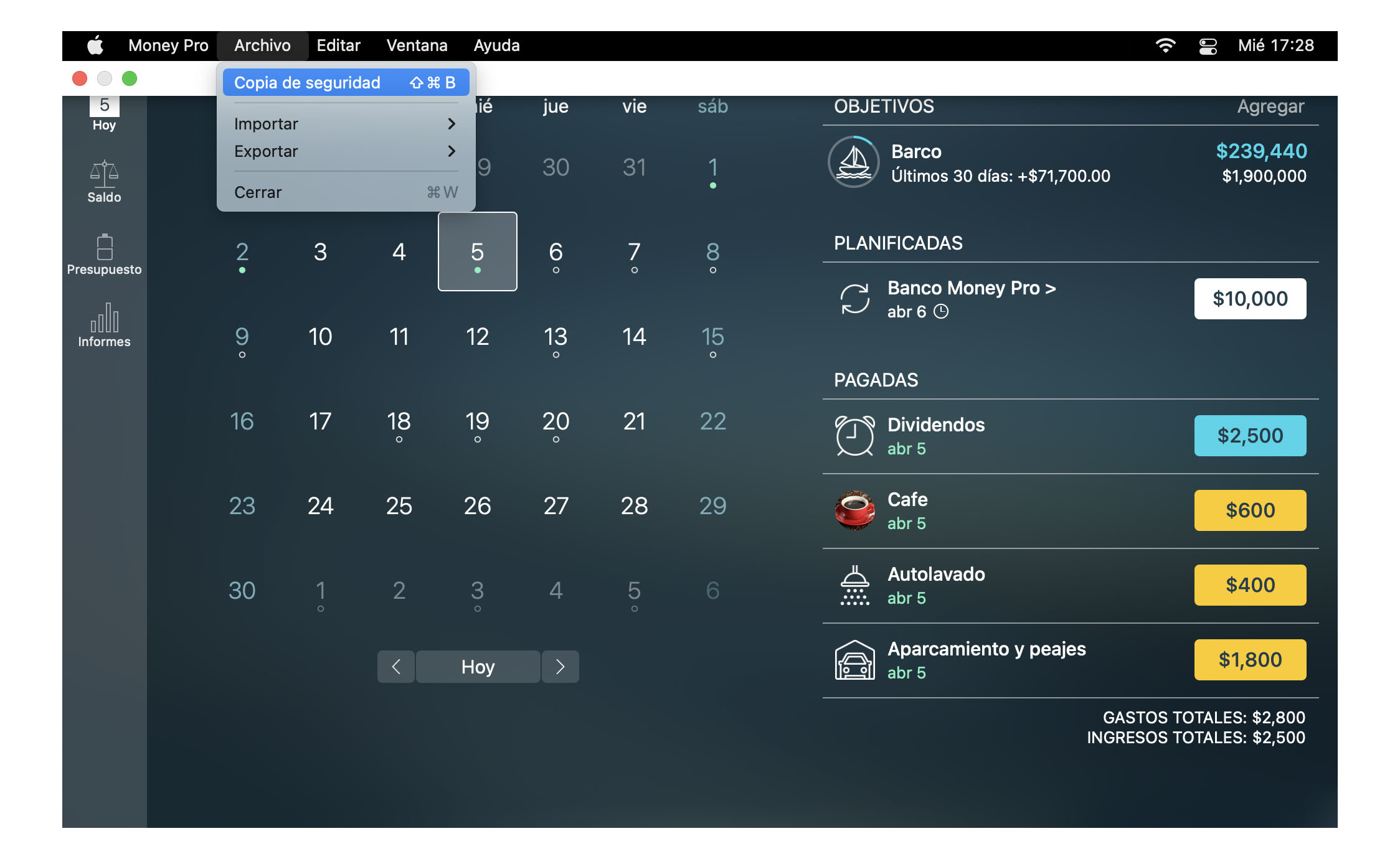Go to next month with the right chevron
The width and height of the screenshot is (1400, 859).
(560, 667)
